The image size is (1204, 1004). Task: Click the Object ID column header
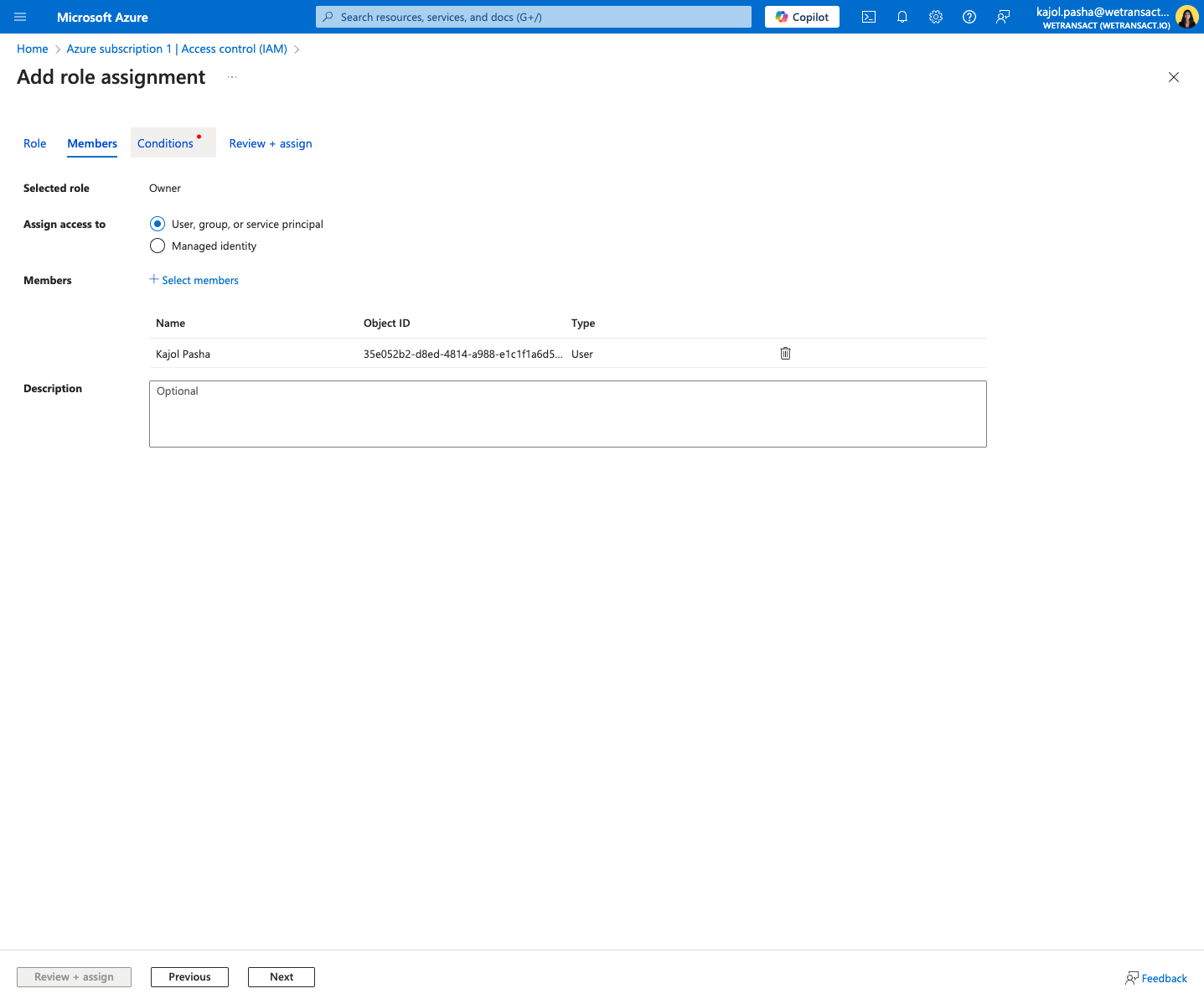pyautogui.click(x=387, y=323)
